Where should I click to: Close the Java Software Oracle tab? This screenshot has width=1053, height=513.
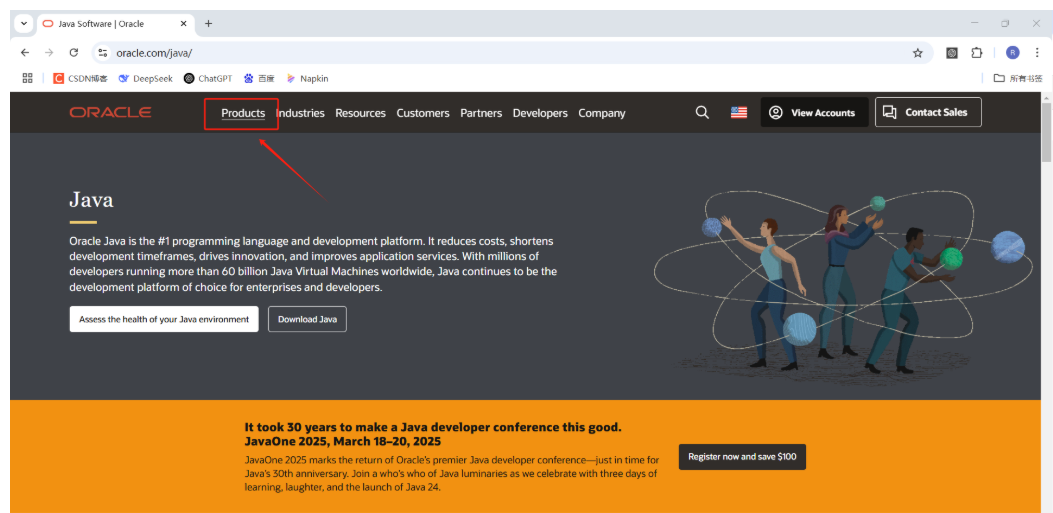click(184, 24)
